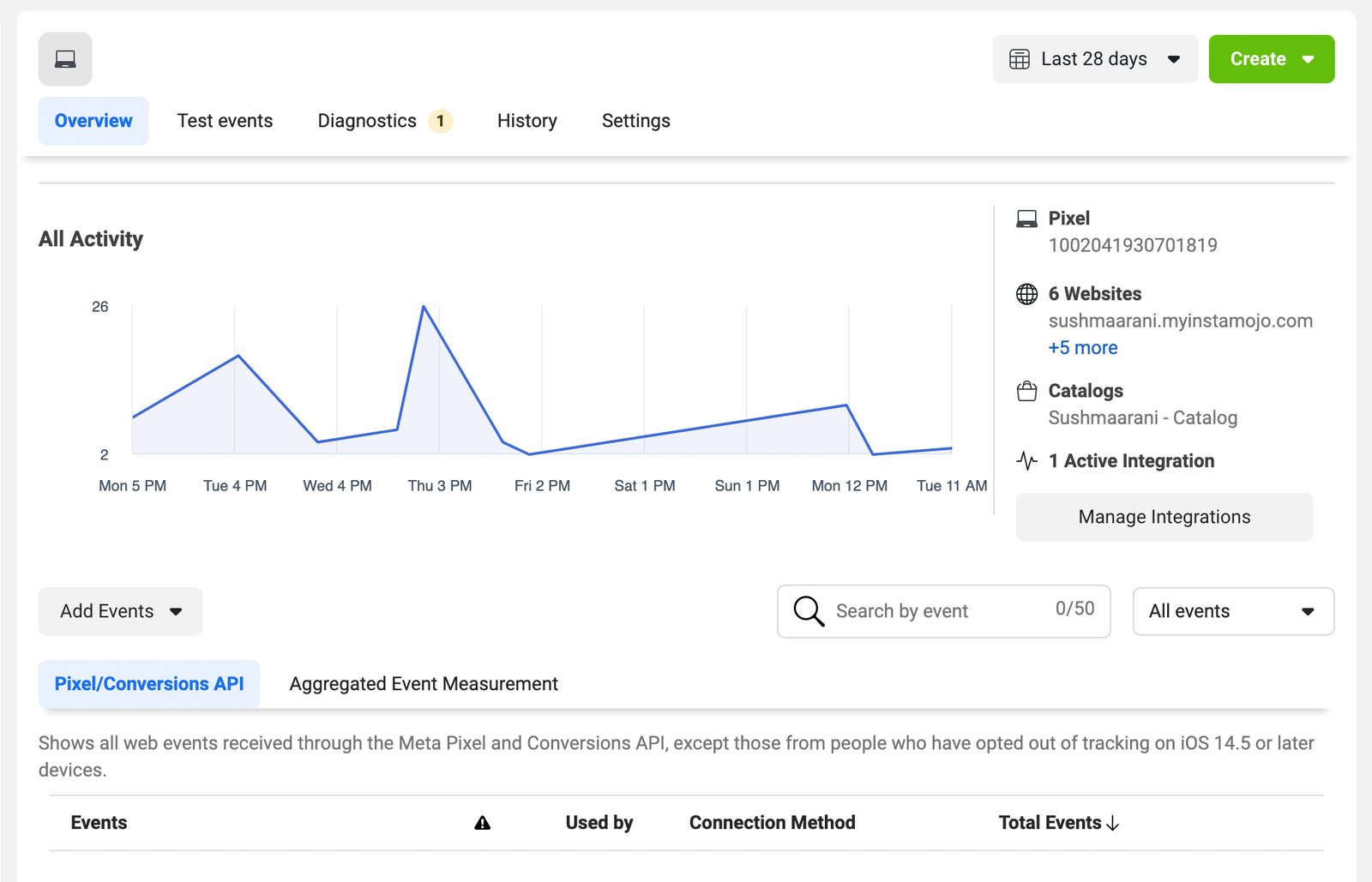Click the Active Integration pulse icon
Screen dimensions: 1372x882
(1026, 461)
